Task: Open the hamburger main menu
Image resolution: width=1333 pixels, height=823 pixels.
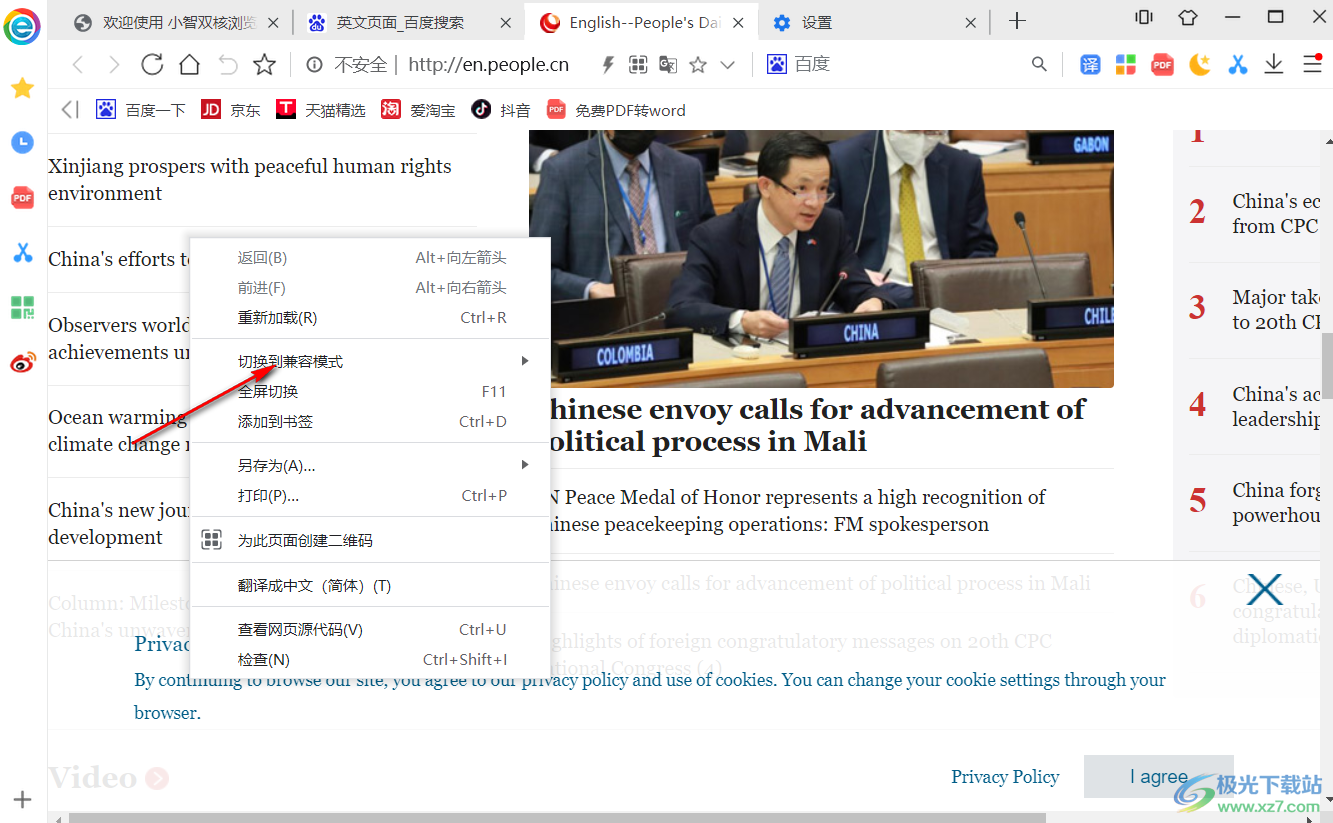Action: [1312, 65]
